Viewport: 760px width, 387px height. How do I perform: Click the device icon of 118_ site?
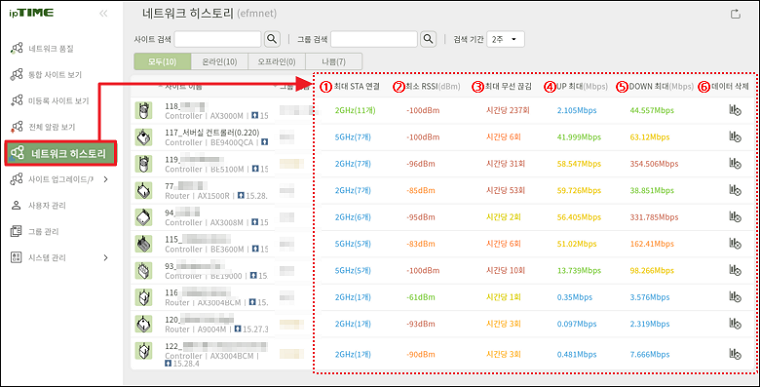143,111
